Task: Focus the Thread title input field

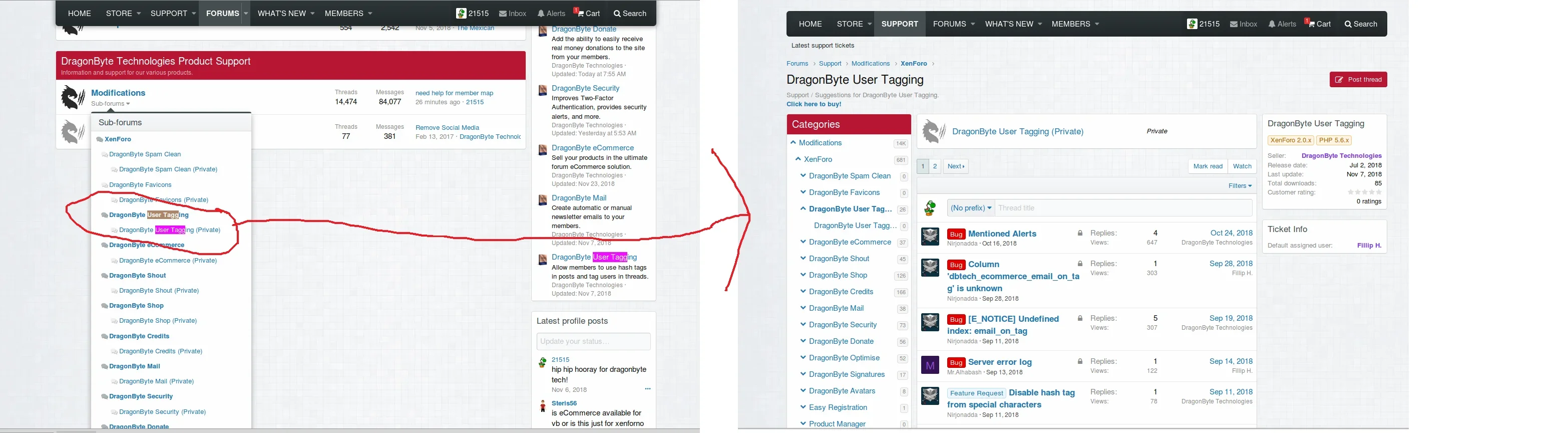Action: tap(1123, 208)
